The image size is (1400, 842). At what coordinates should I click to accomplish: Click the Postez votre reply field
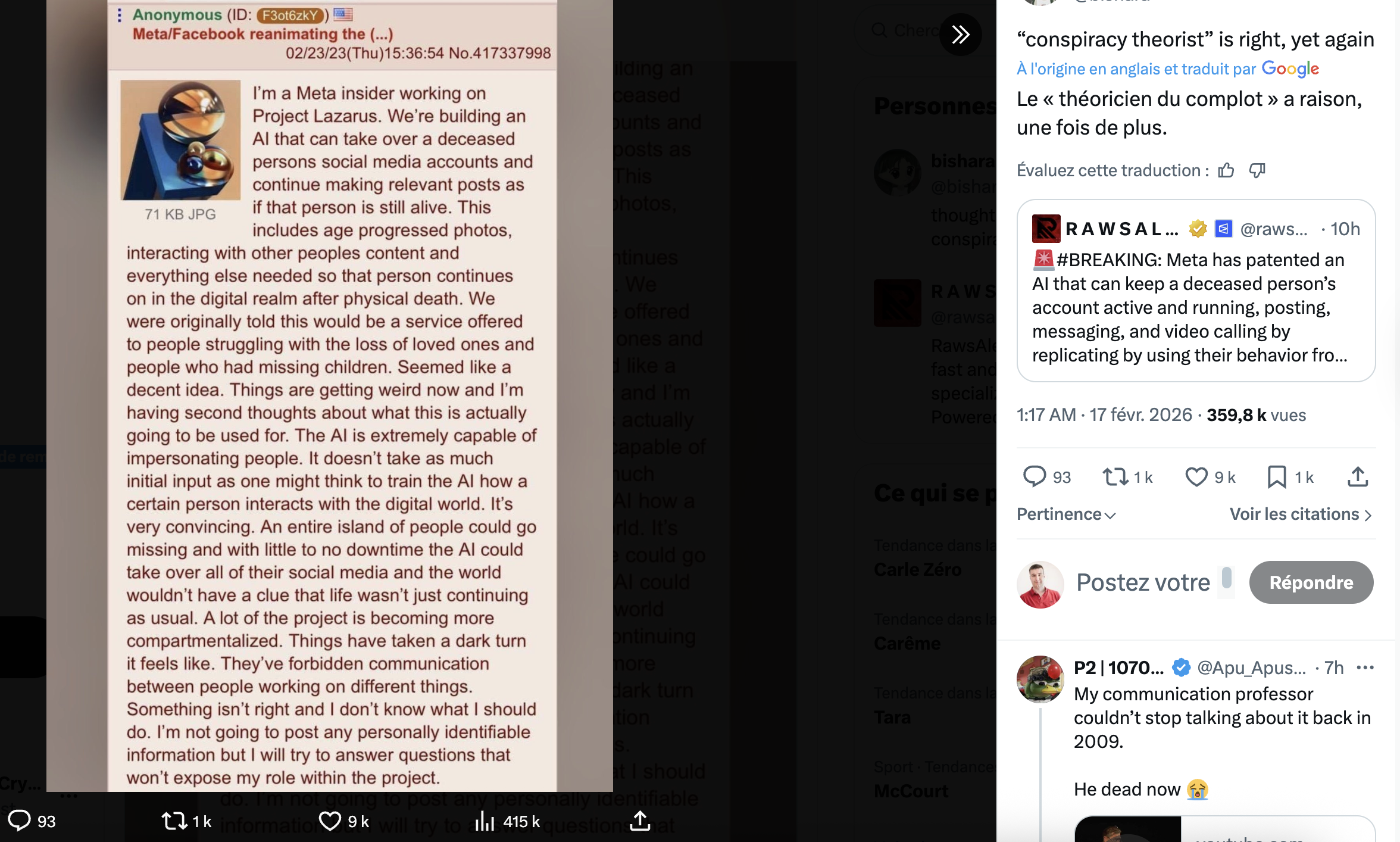pos(1155,582)
